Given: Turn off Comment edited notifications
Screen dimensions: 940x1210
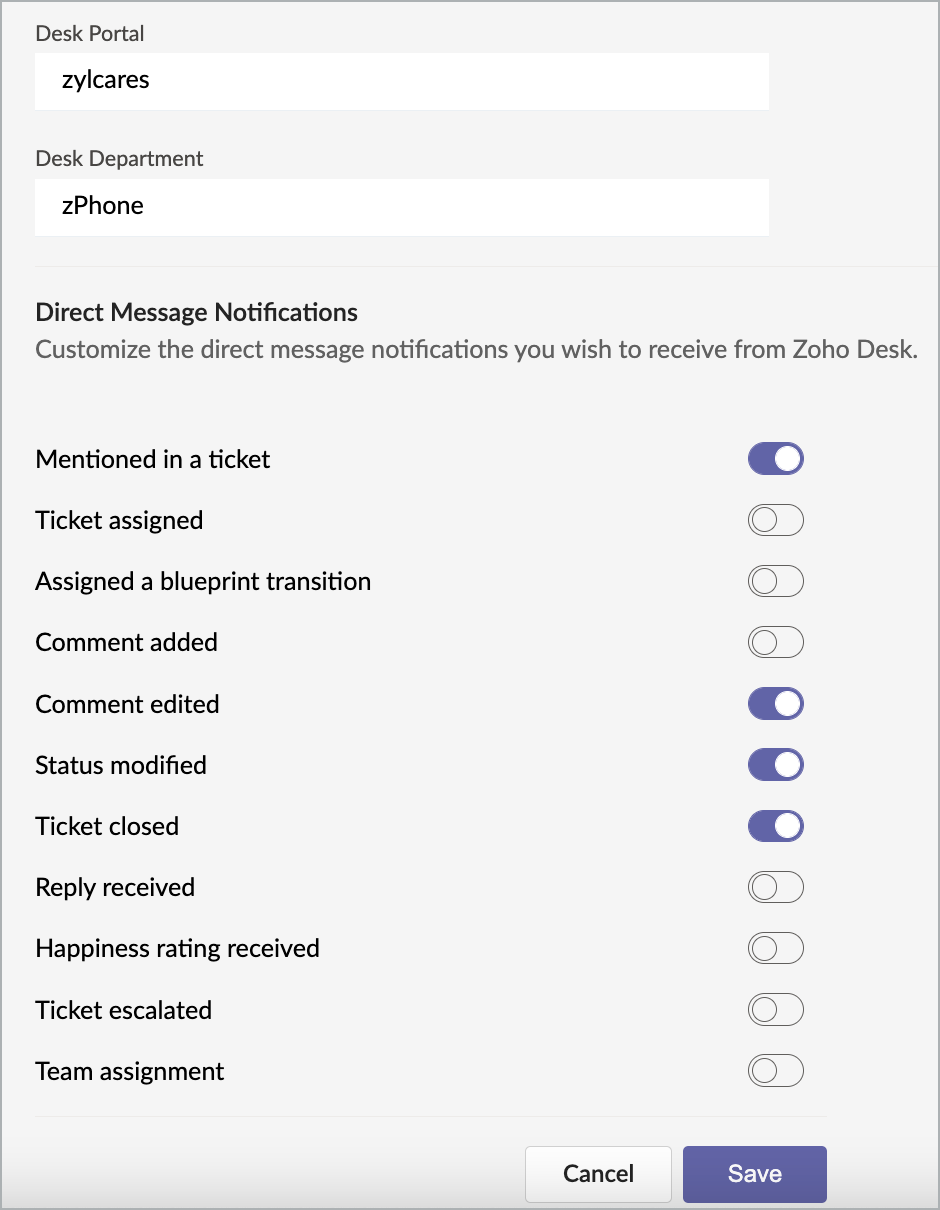Looking at the screenshot, I should tap(776, 704).
